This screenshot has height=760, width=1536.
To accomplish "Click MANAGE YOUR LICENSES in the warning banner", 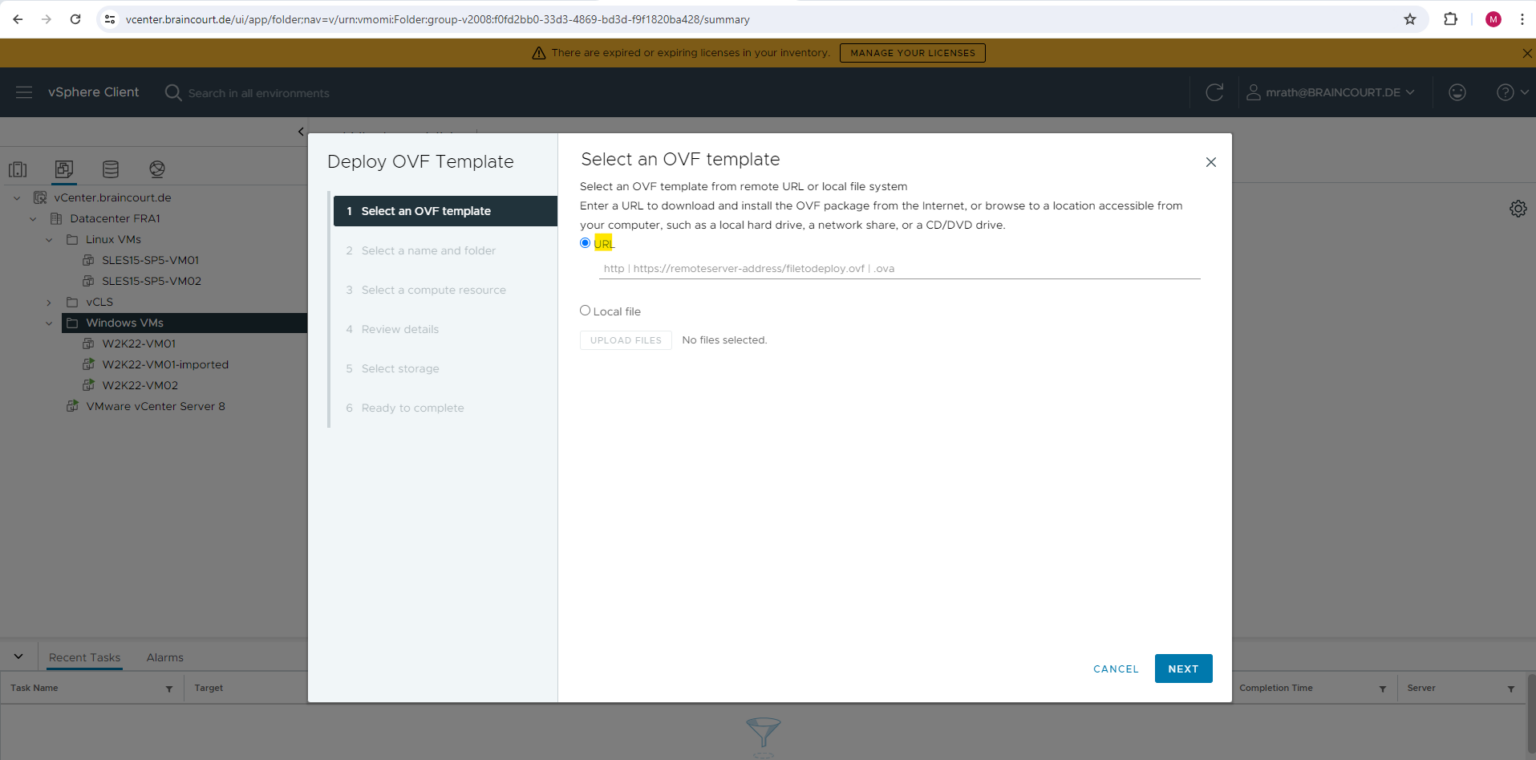I will tap(912, 53).
